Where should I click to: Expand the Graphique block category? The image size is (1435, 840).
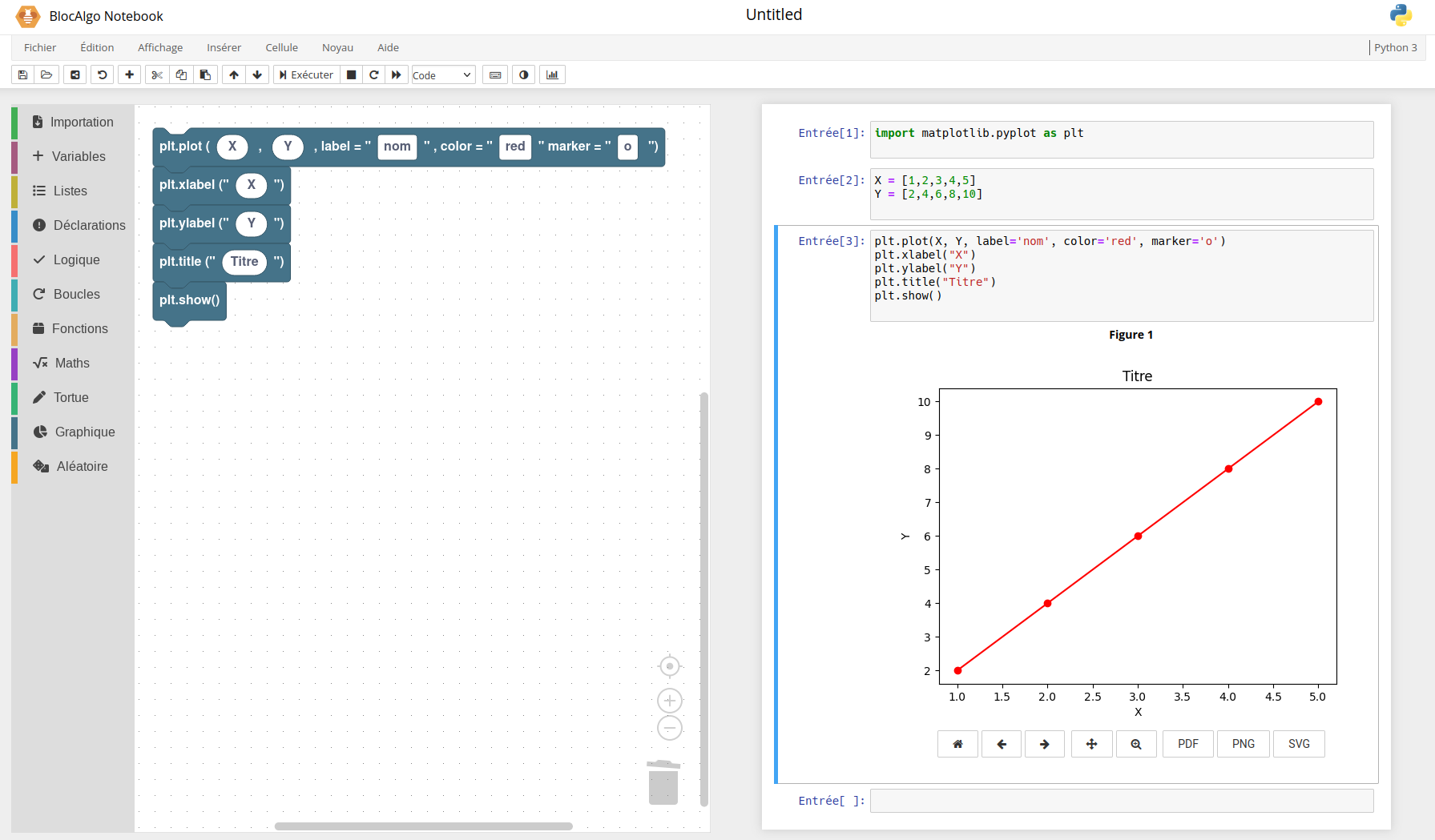click(84, 432)
